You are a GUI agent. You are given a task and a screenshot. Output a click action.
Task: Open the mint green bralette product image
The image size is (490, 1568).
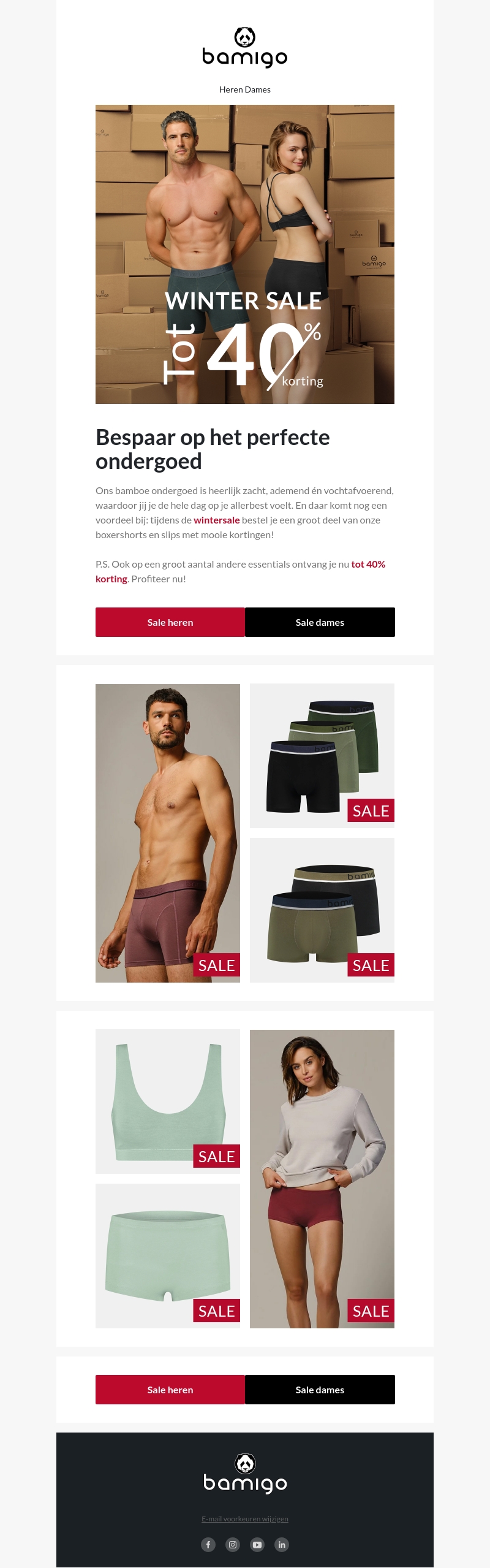[x=168, y=1102]
